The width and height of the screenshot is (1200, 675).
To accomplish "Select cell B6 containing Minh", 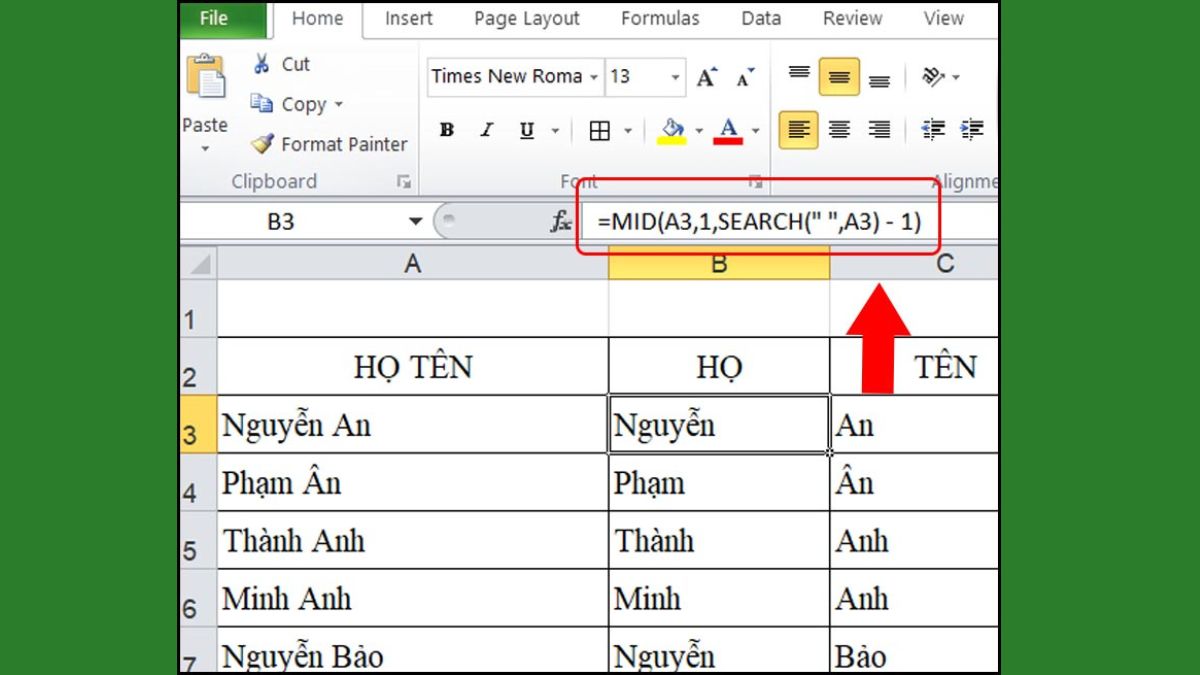I will pos(719,598).
